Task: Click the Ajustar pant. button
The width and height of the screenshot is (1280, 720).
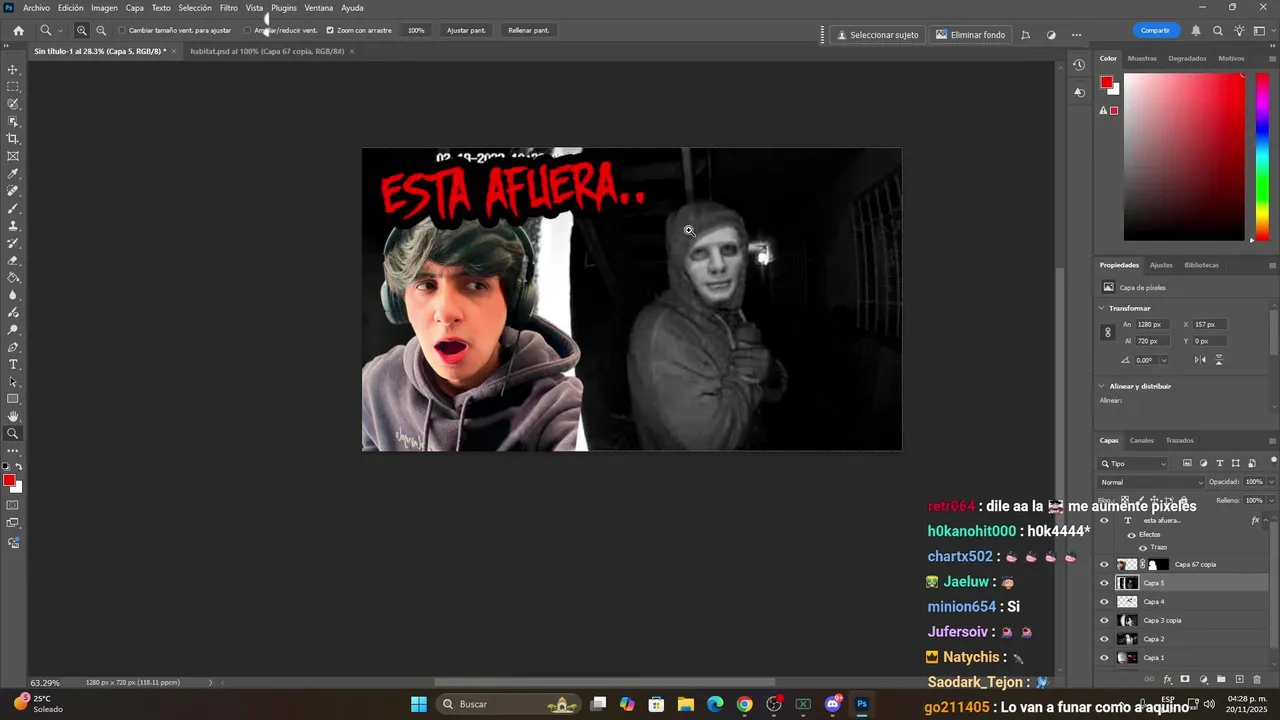Action: pyautogui.click(x=466, y=30)
